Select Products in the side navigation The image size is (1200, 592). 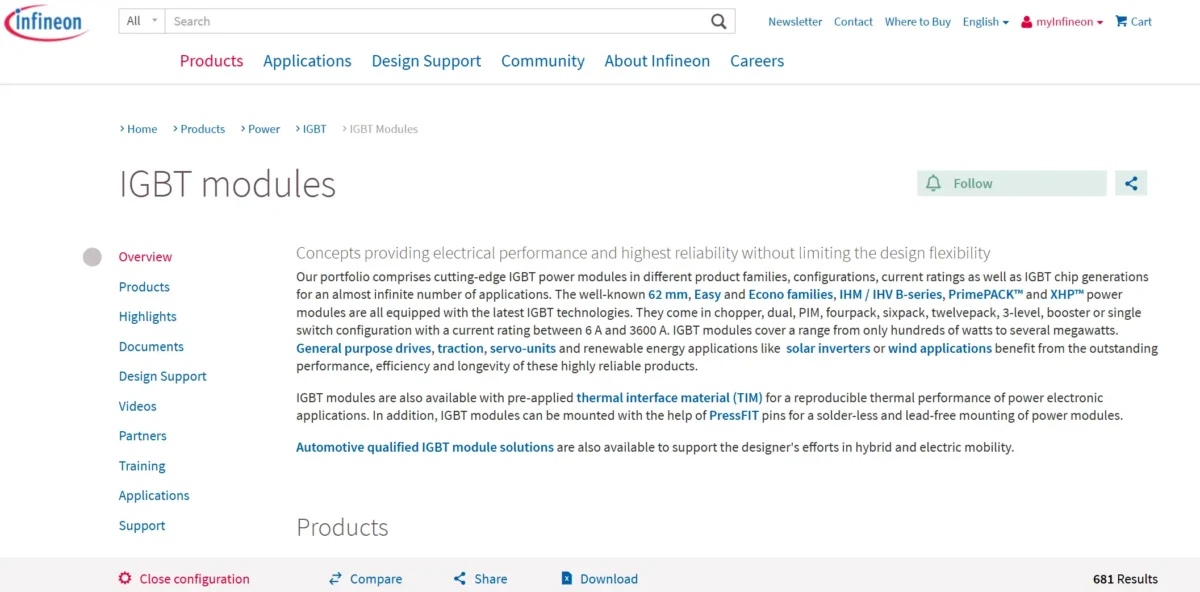tap(144, 287)
